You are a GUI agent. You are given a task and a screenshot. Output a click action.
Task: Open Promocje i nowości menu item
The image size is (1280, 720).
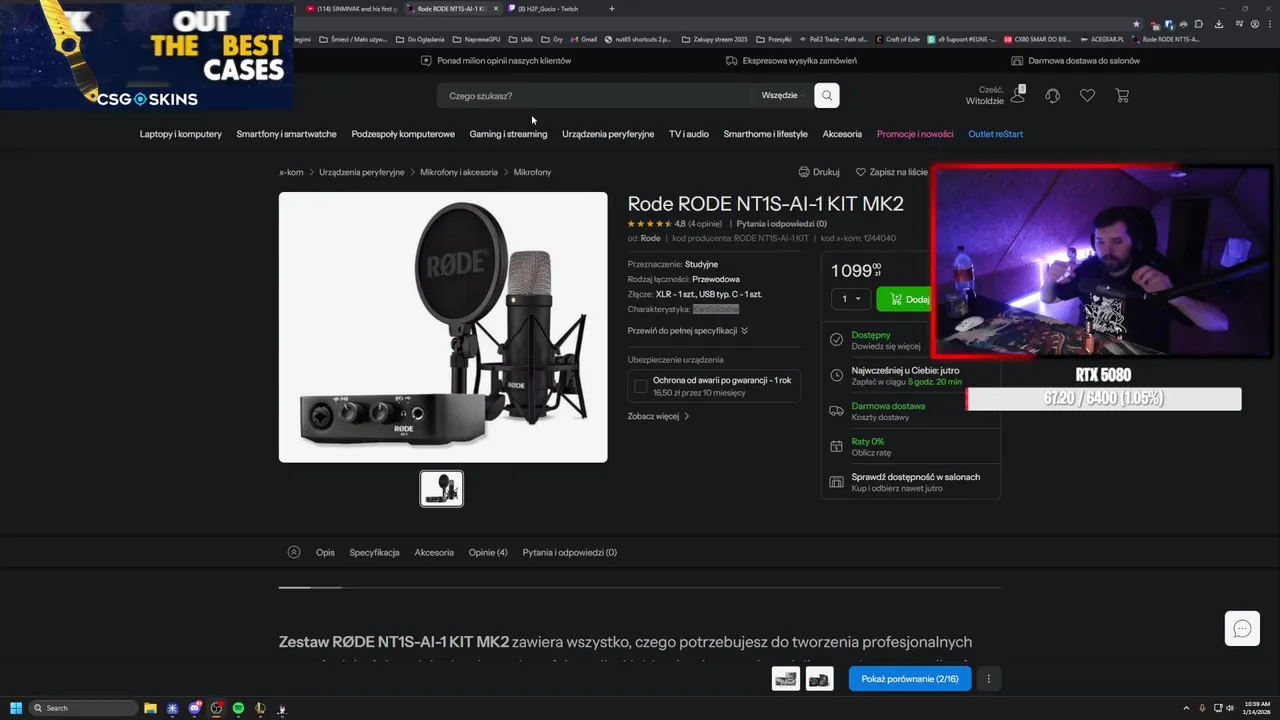point(915,134)
